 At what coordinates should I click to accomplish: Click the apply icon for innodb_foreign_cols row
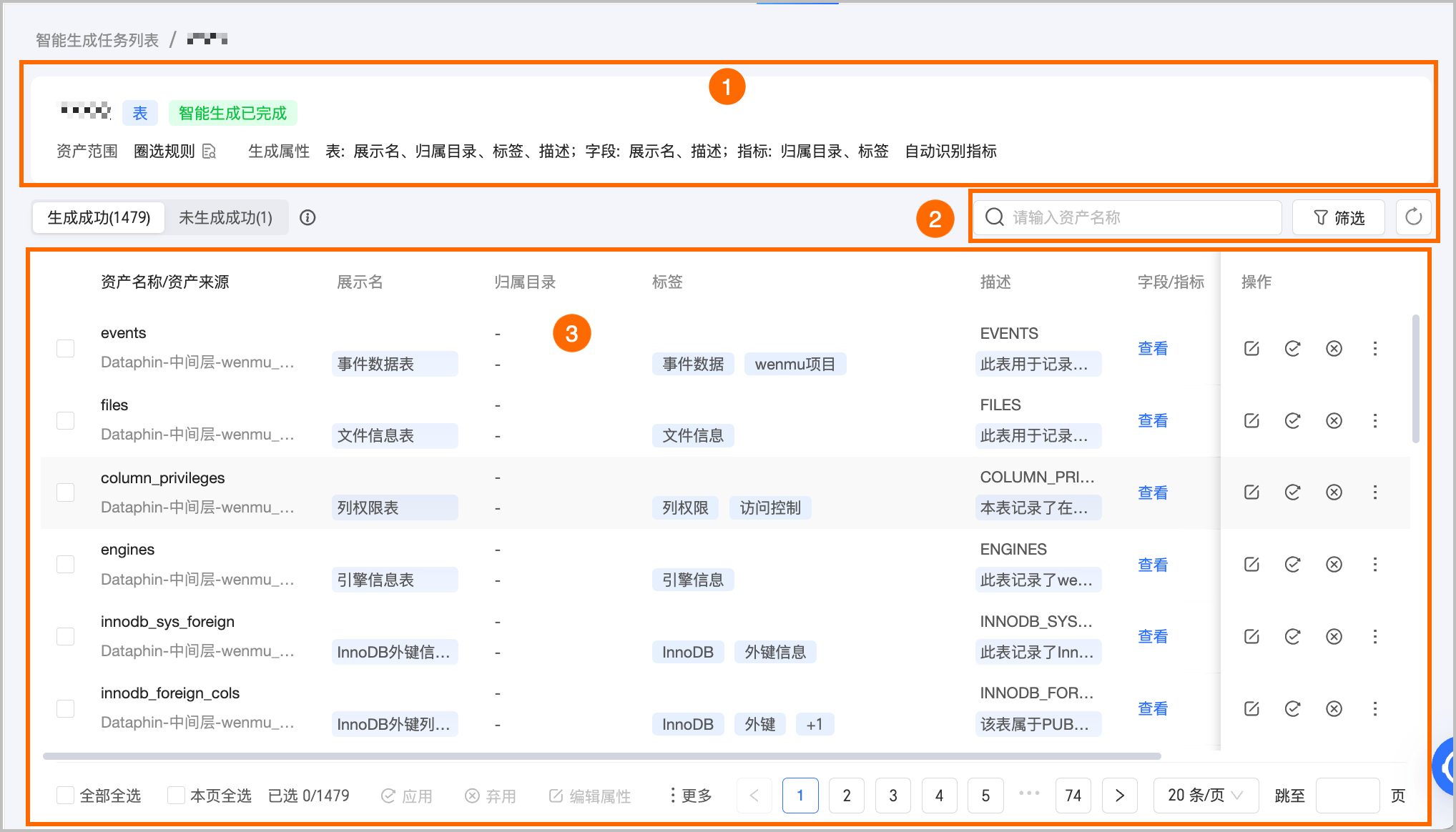(x=1292, y=709)
